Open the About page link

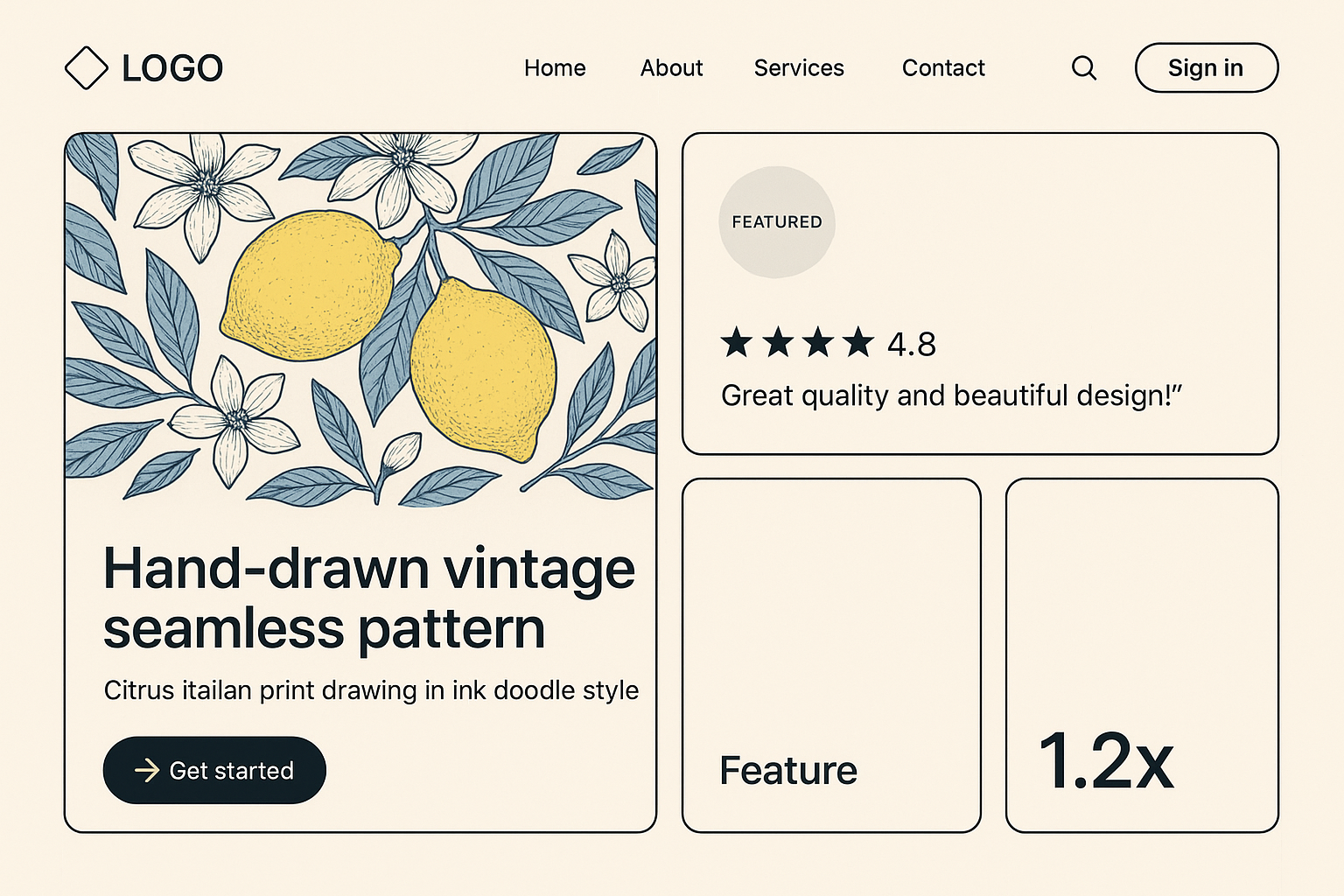671,68
